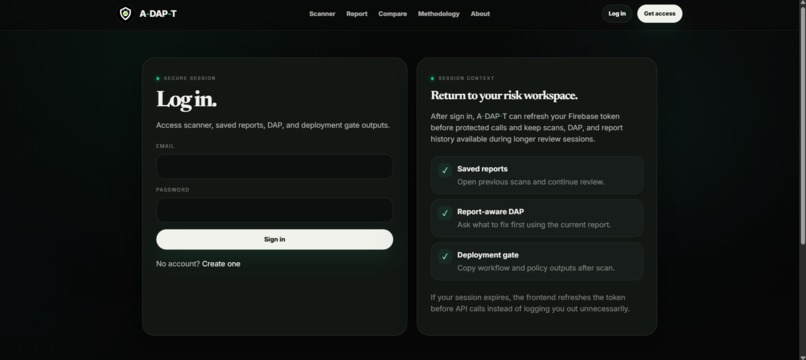Click the 'If your session expires' note
This screenshot has width=806, height=360.
point(530,303)
